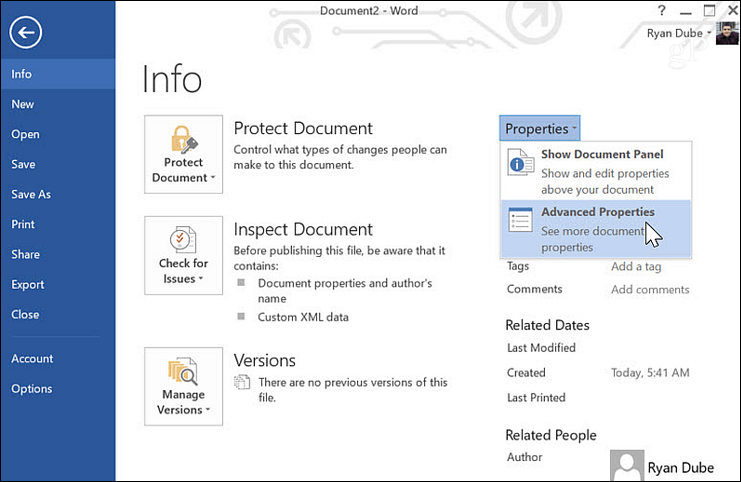
Task: Expand Manage Versions dropdown arrow
Action: (x=207, y=410)
